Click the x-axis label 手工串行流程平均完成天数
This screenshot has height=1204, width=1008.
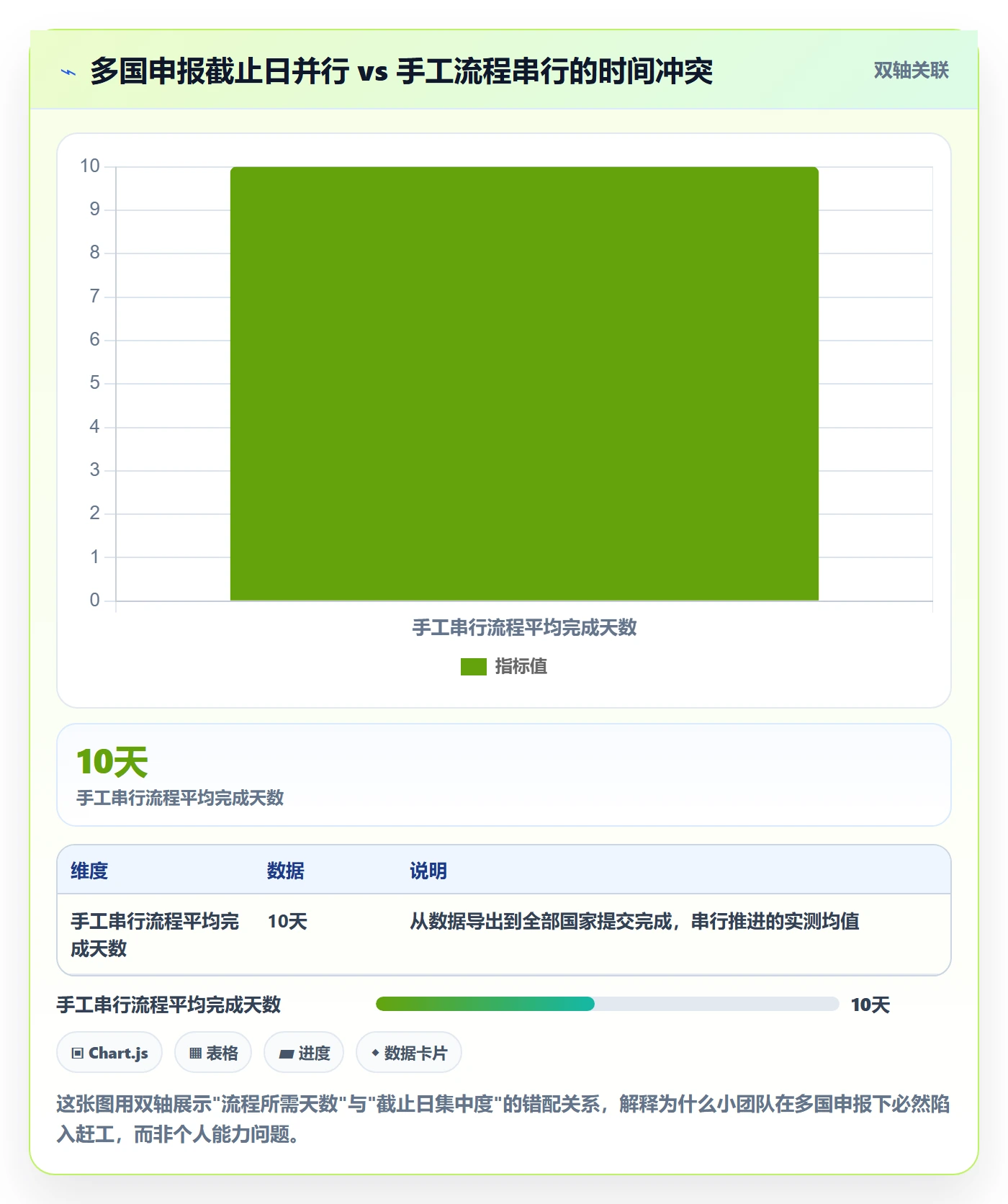(524, 628)
